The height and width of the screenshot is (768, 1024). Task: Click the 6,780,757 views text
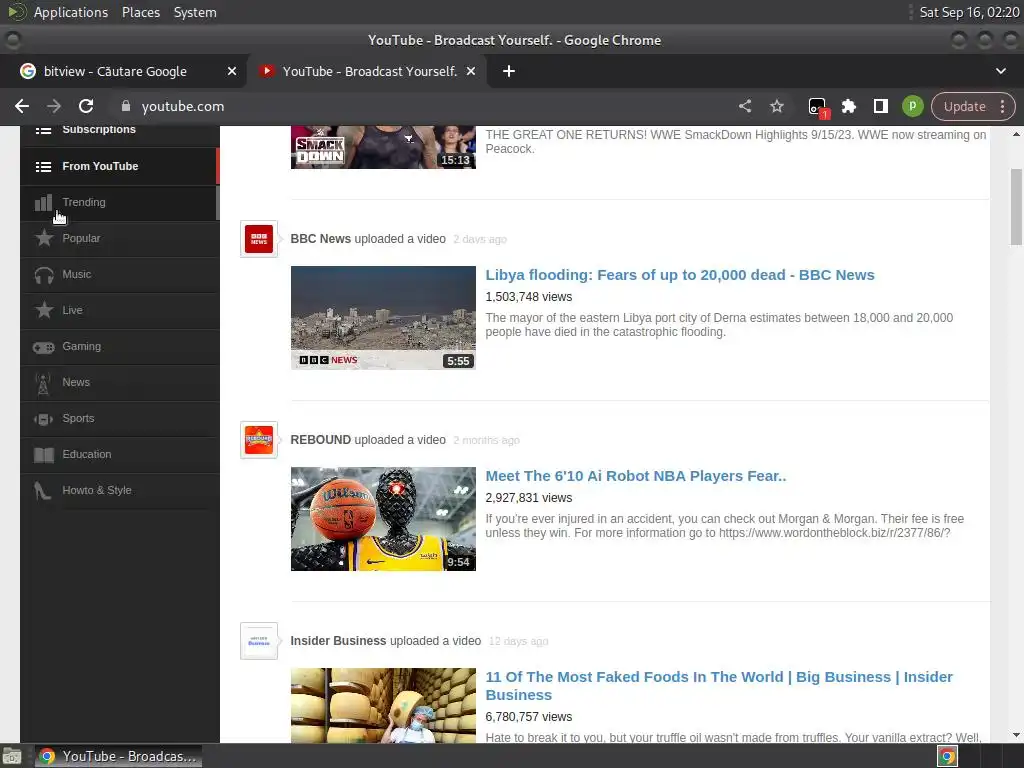point(528,717)
